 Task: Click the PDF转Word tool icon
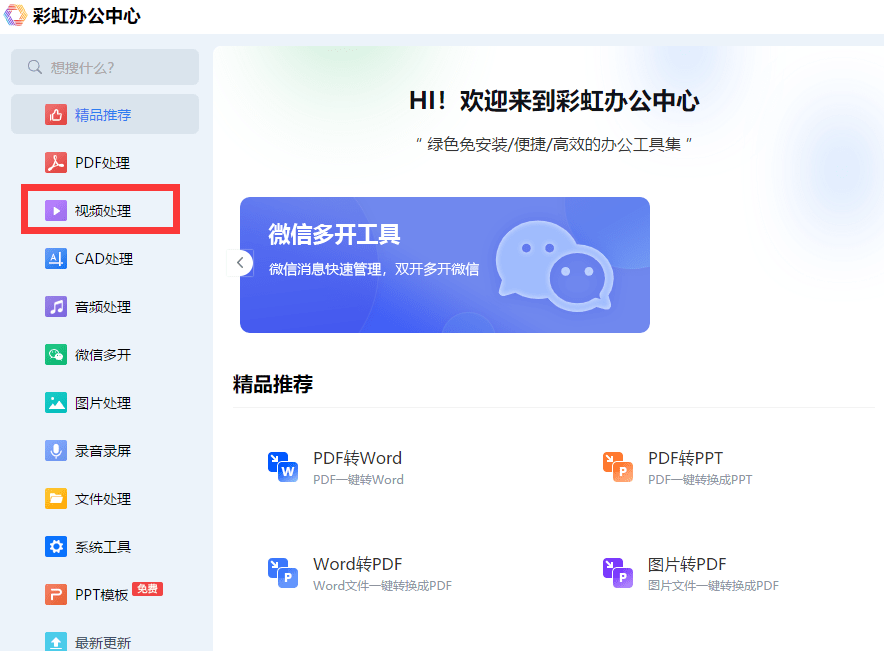tap(283, 467)
